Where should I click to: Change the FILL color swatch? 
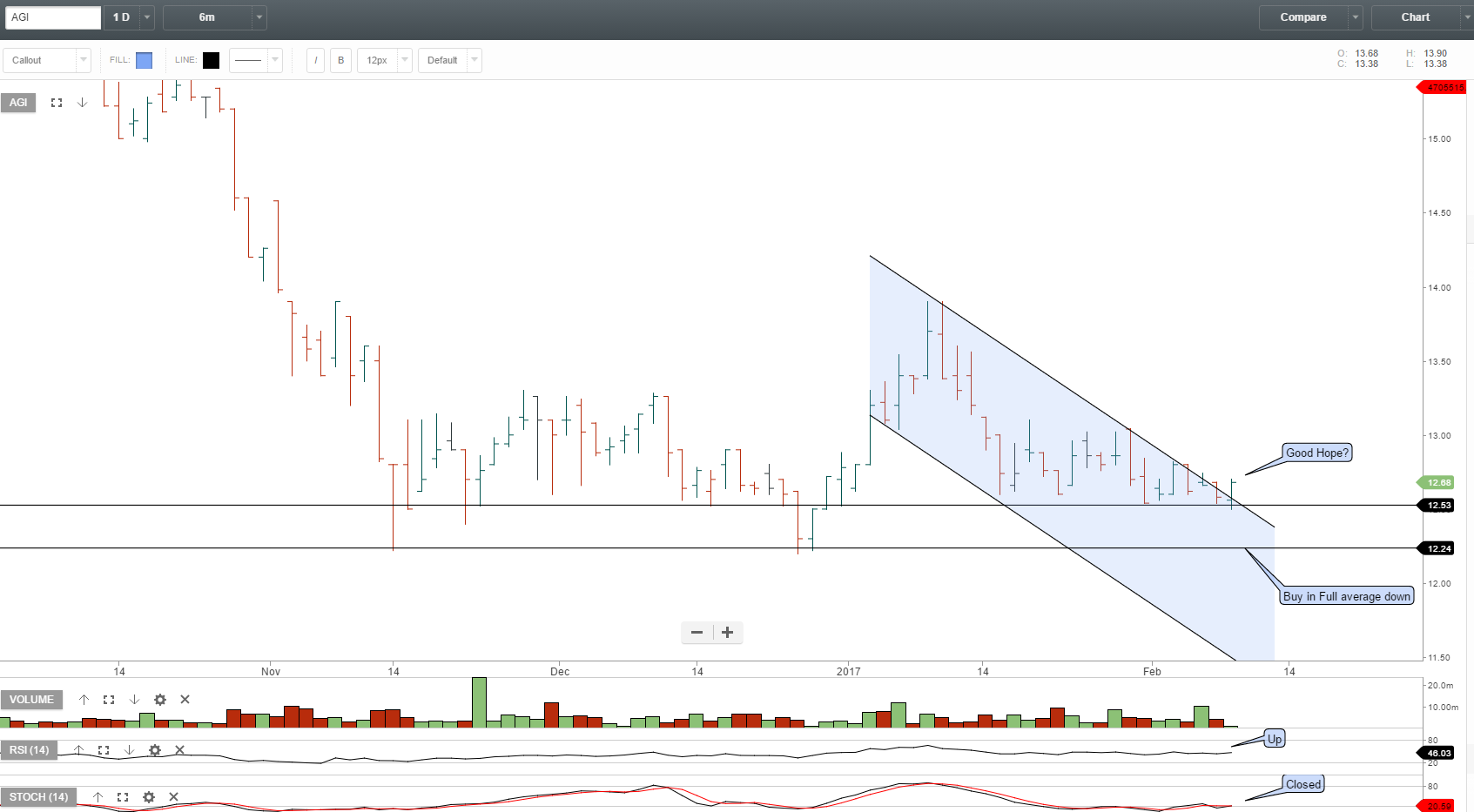point(145,60)
